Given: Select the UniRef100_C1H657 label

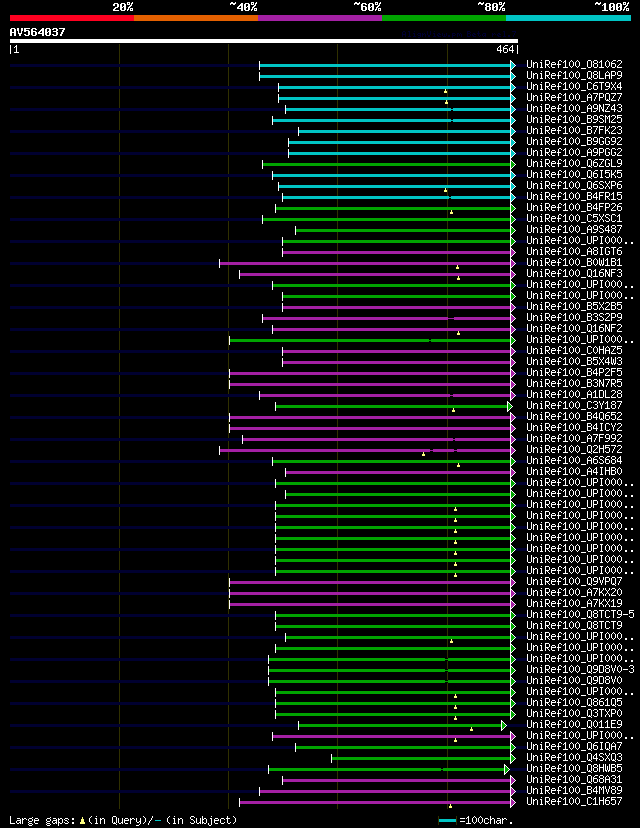Looking at the screenshot, I should click(x=574, y=801).
